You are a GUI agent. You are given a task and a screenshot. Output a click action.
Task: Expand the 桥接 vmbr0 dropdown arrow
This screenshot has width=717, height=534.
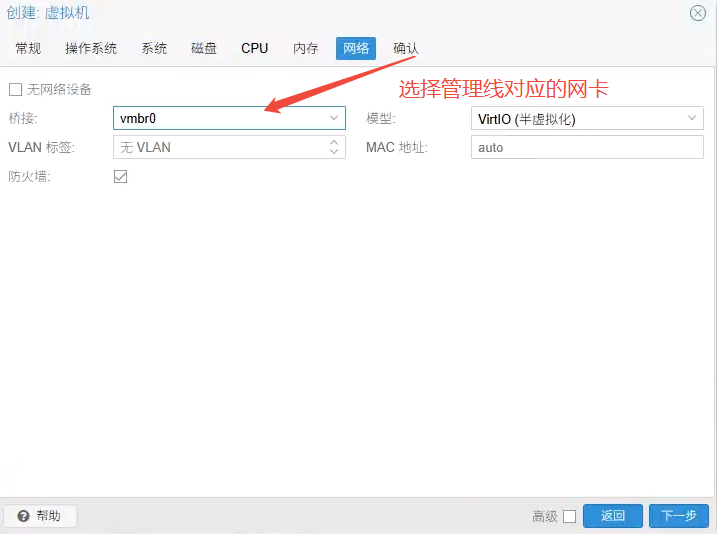[334, 118]
